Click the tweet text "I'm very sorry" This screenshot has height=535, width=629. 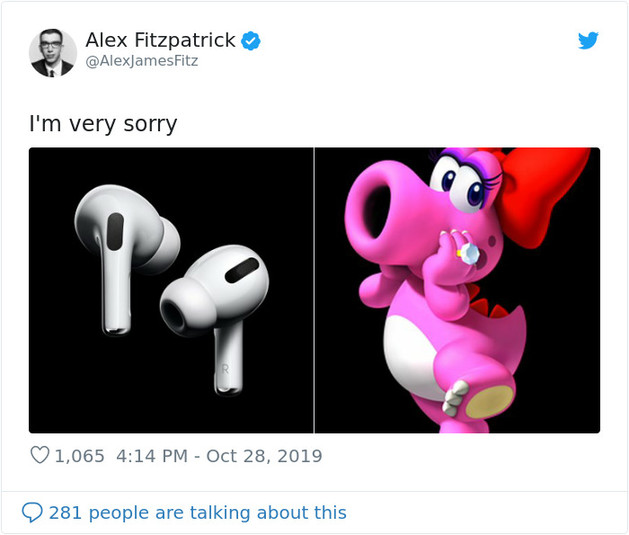[103, 124]
